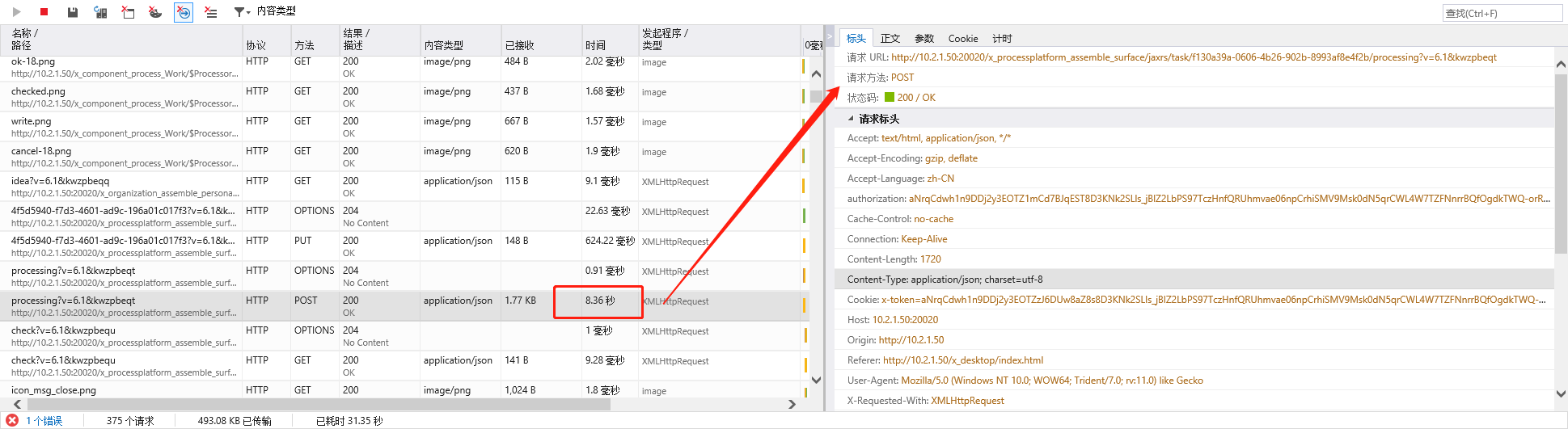Viewport: 1568px width, 429px height.
Task: Export captured traffic with the save icon
Action: [x=73, y=12]
